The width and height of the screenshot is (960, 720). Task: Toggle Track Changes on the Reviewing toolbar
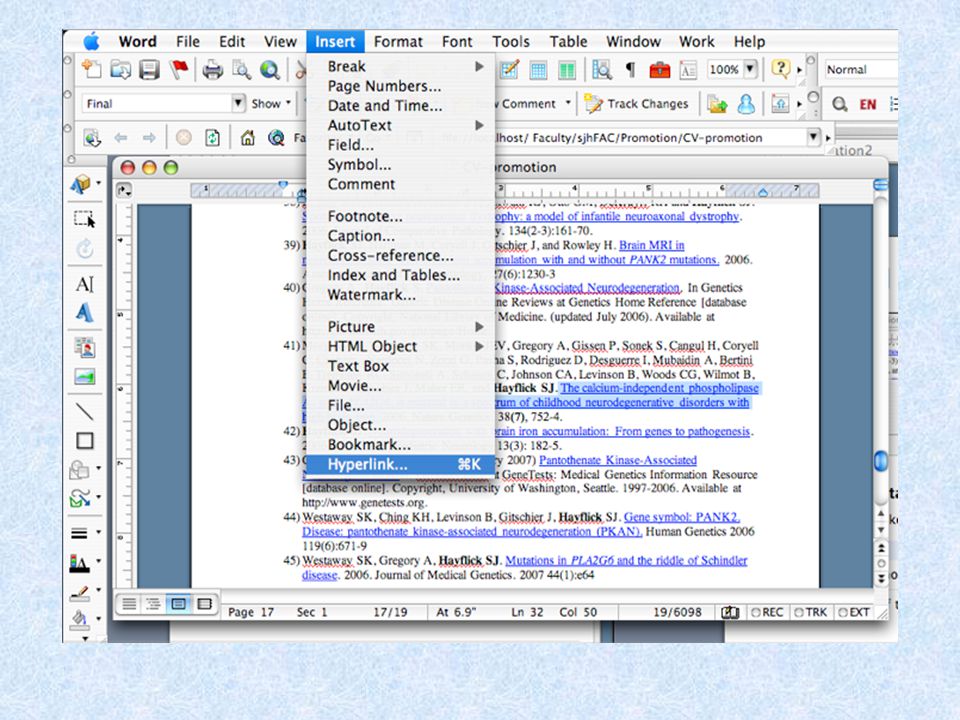[x=637, y=104]
